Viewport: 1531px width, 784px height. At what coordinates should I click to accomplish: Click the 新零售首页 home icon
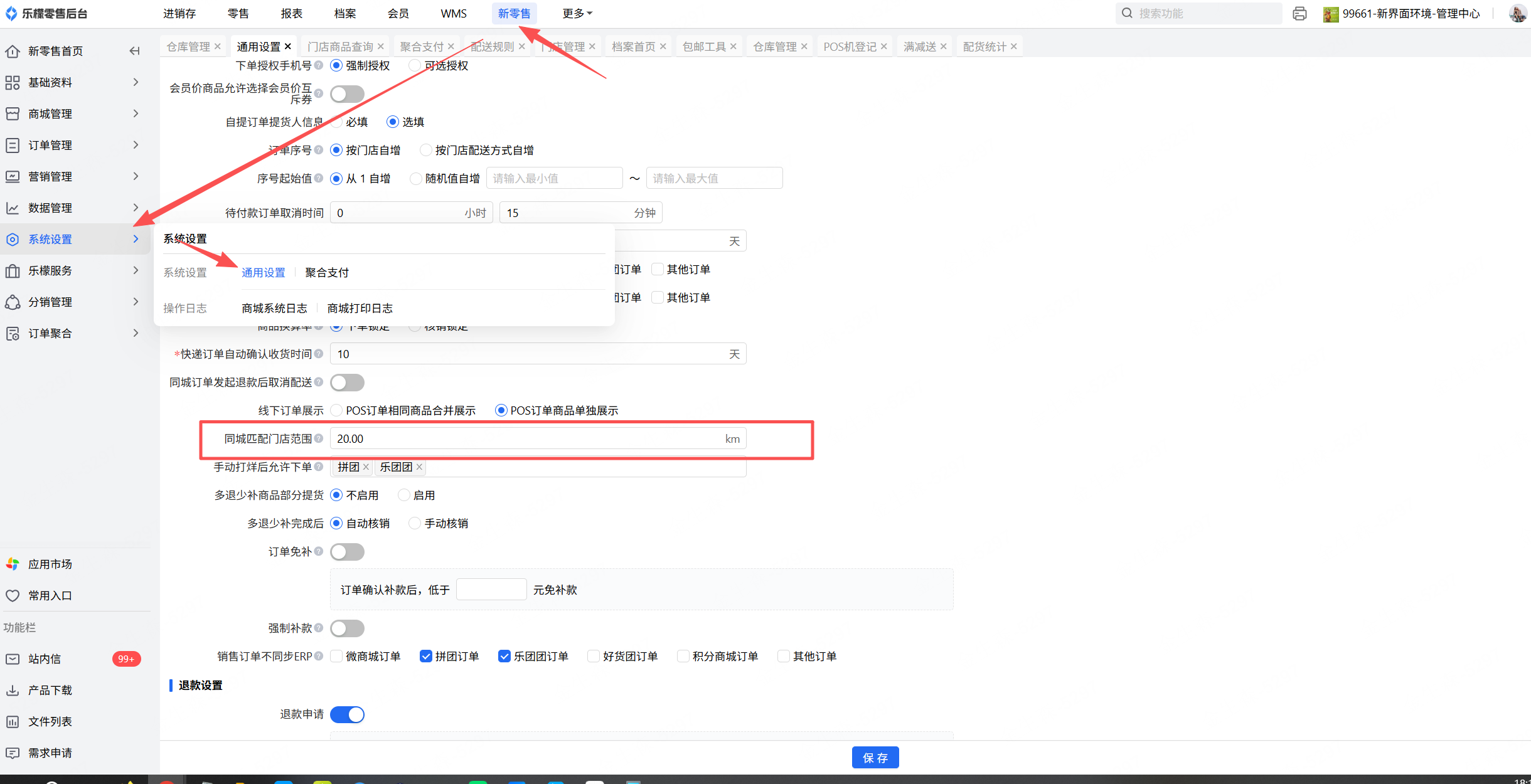13,51
